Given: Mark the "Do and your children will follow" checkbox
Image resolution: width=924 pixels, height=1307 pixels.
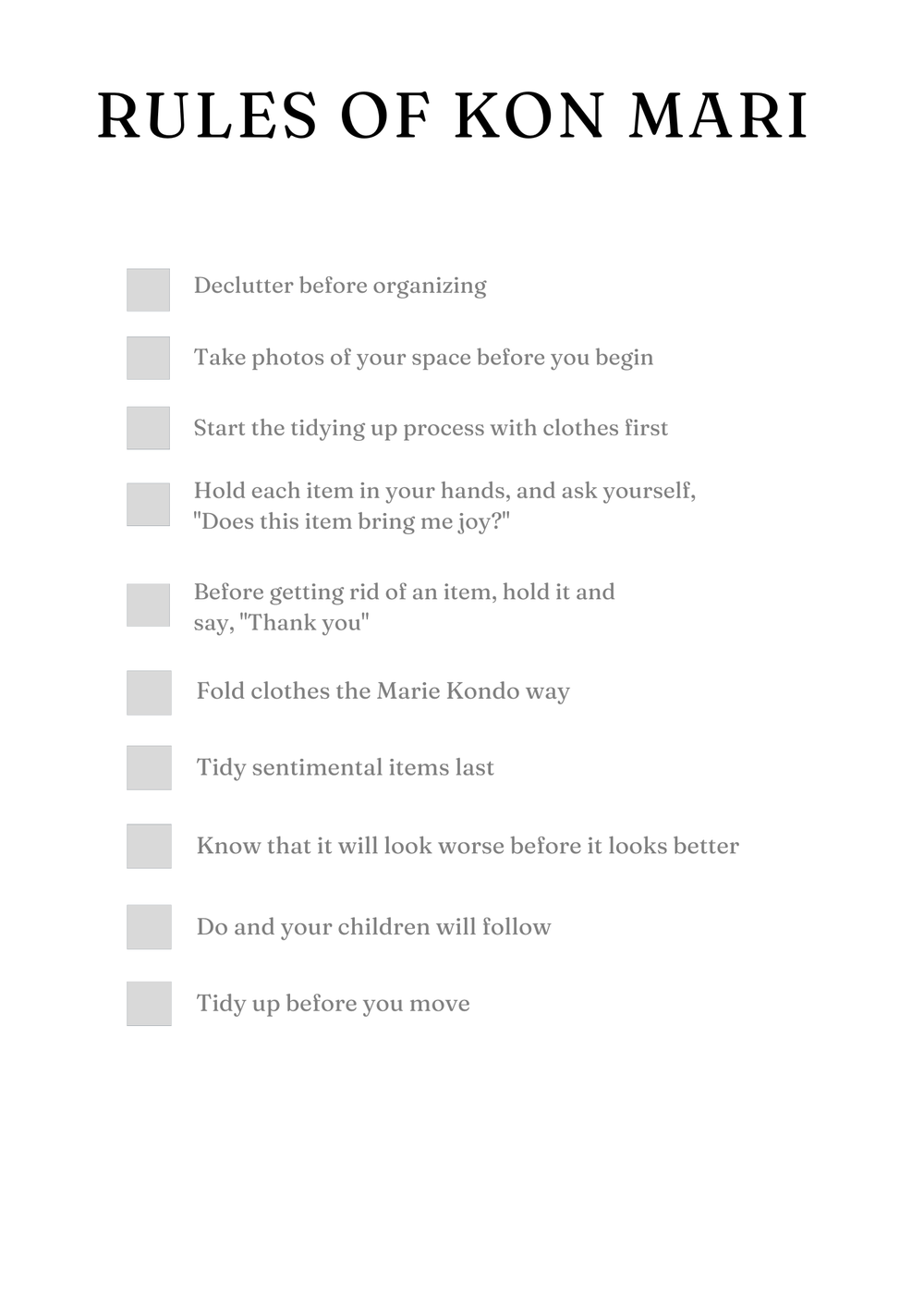Looking at the screenshot, I should tap(149, 926).
